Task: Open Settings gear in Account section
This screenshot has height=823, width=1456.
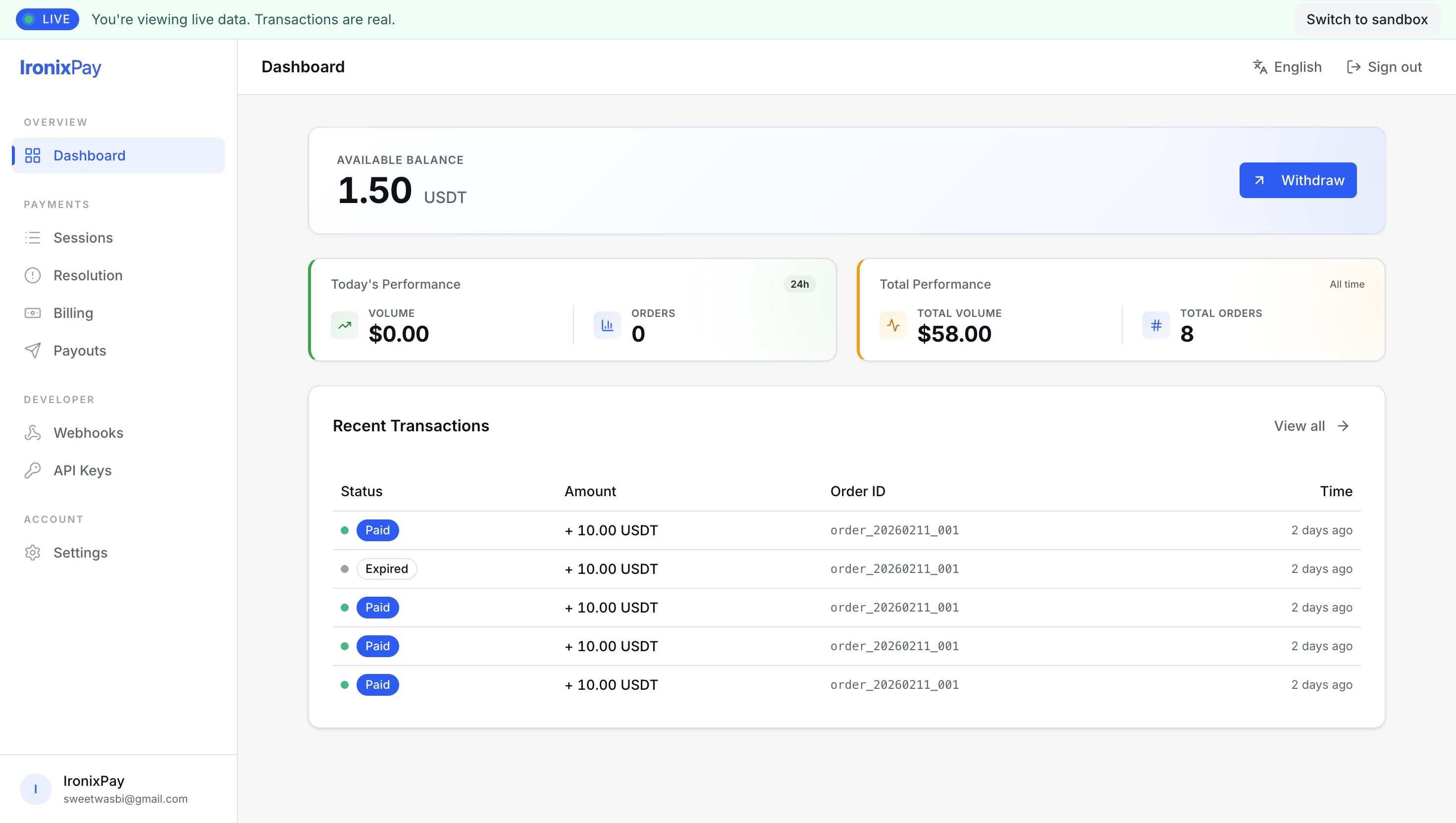Action: pos(32,552)
